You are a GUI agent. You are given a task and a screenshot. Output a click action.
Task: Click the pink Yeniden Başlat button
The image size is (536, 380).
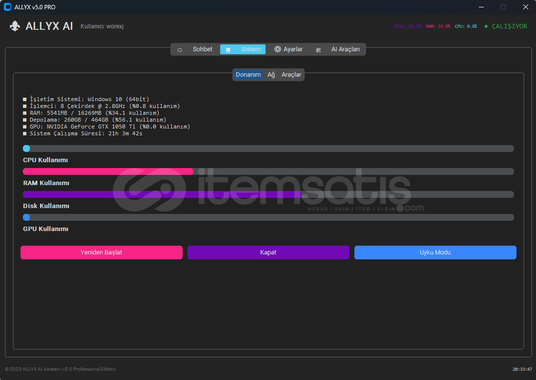pyautogui.click(x=102, y=253)
